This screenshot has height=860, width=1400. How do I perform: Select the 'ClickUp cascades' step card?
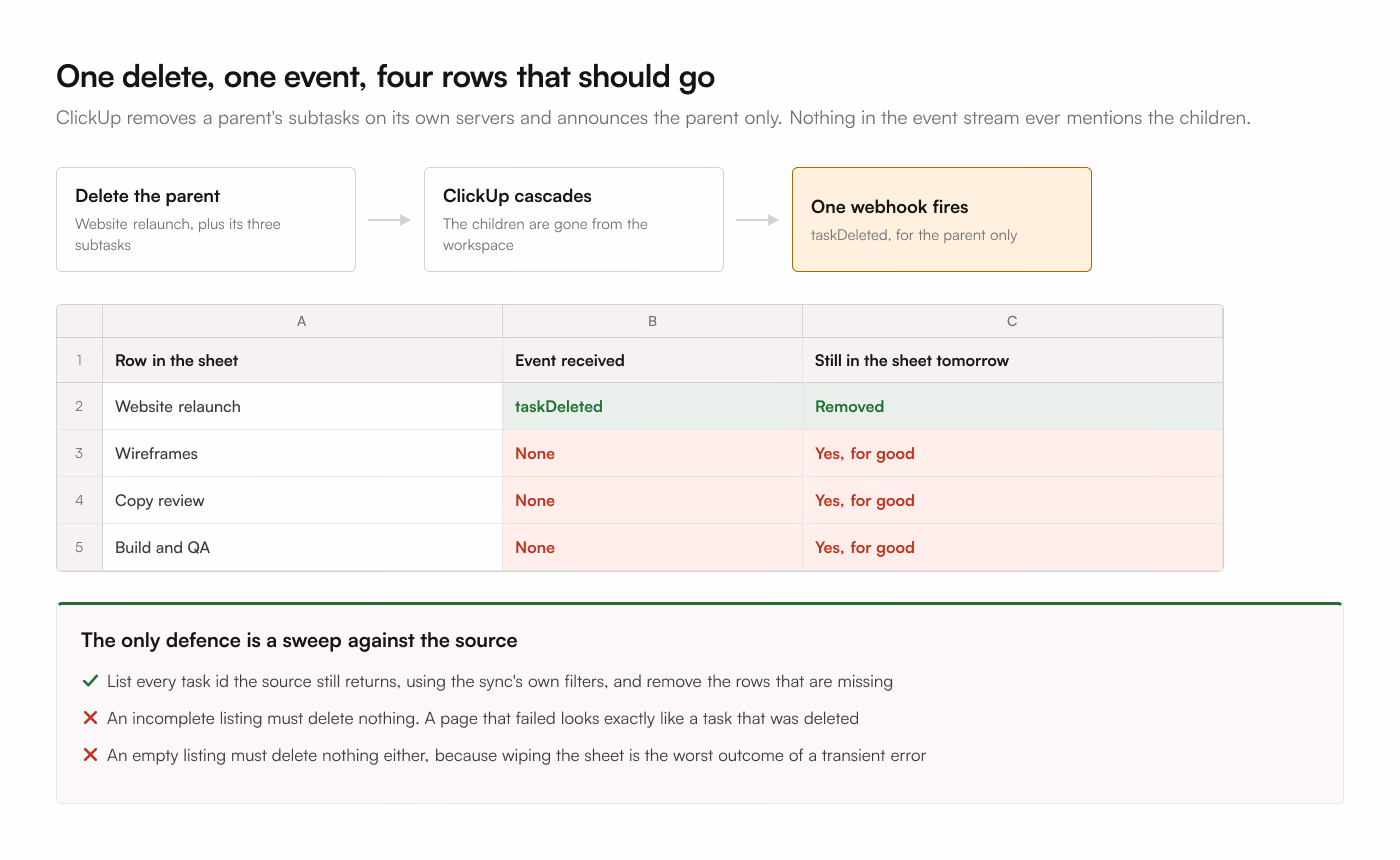coord(574,220)
